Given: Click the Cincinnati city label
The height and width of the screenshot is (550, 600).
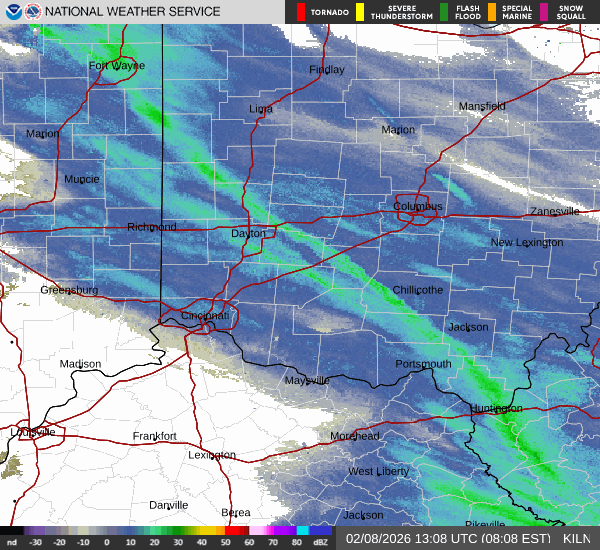Looking at the screenshot, I should click(x=205, y=316).
